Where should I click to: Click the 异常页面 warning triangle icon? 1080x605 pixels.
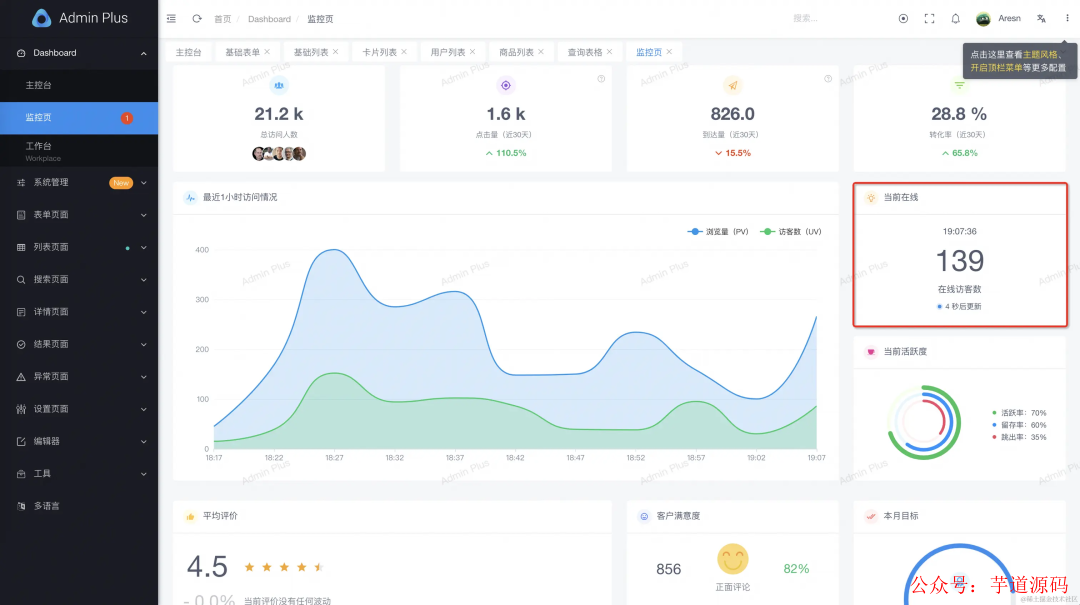[21, 377]
